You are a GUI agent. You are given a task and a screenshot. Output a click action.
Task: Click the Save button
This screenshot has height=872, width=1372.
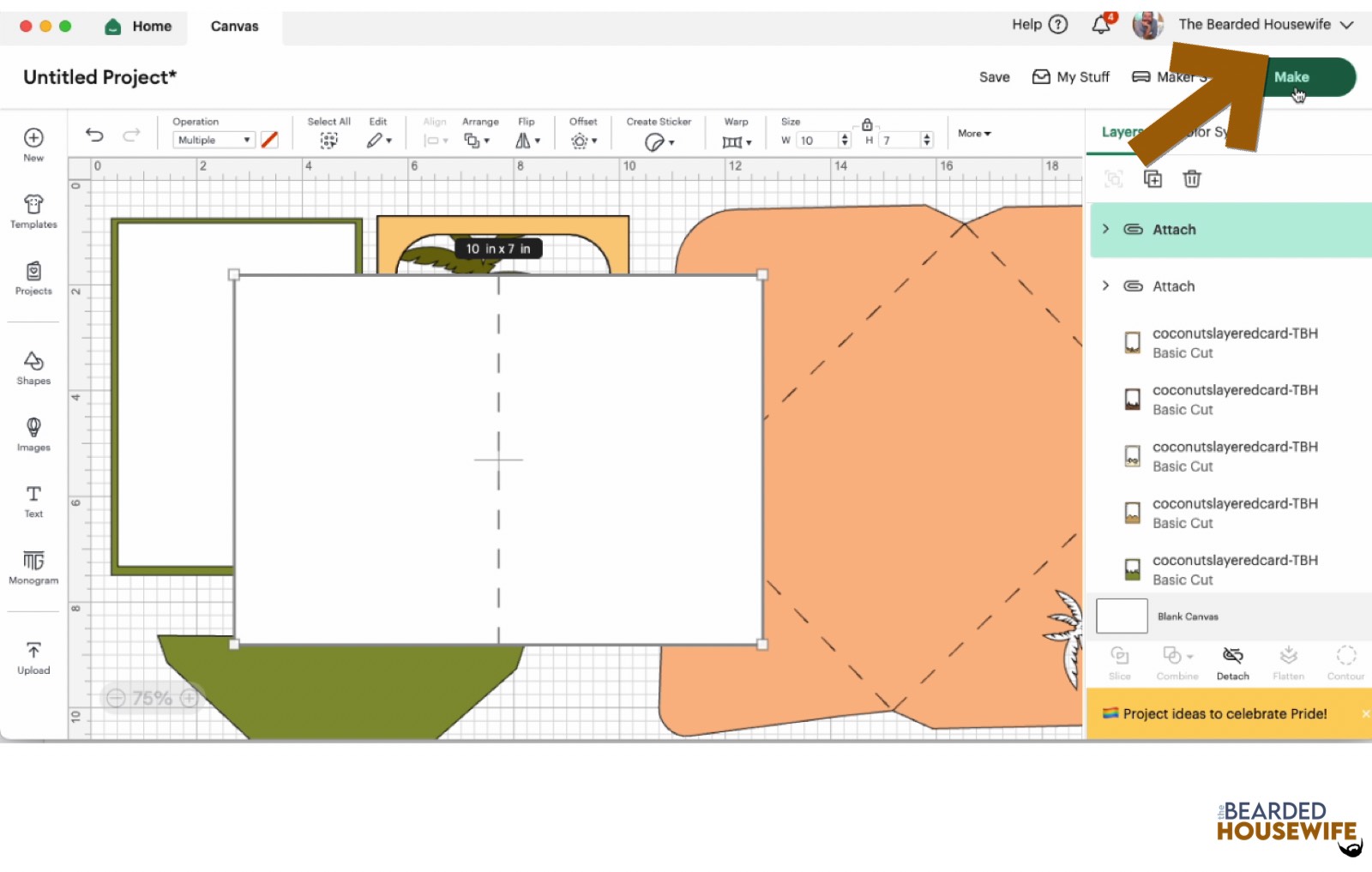click(x=994, y=77)
